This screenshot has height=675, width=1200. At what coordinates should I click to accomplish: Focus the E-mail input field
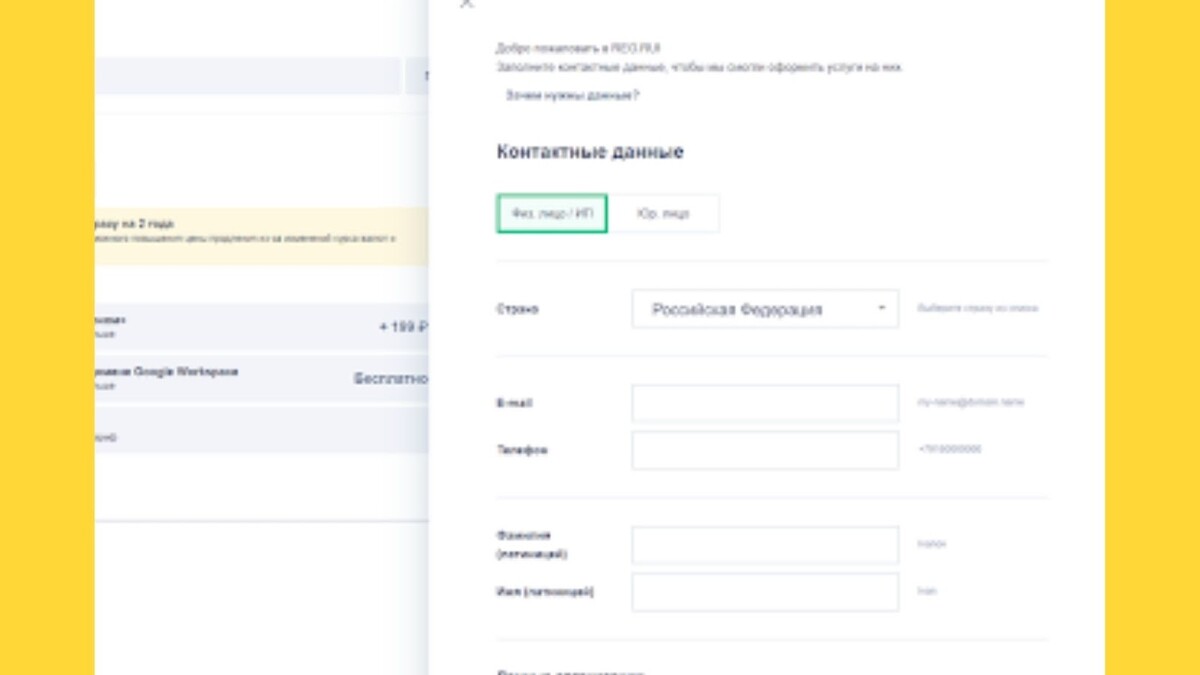[x=765, y=403]
